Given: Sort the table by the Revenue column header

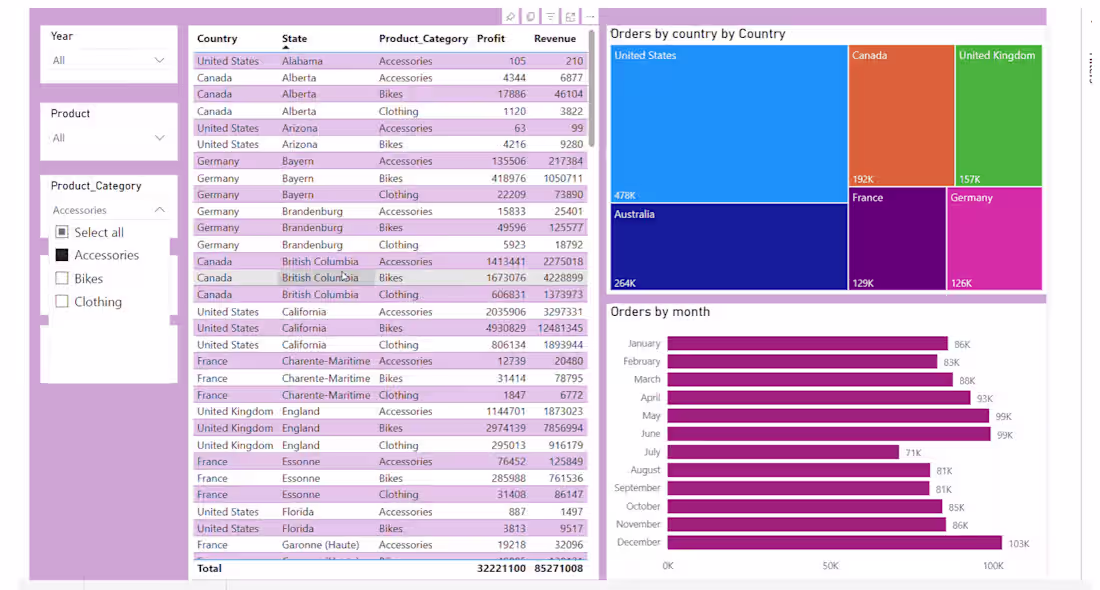Looking at the screenshot, I should click(554, 38).
